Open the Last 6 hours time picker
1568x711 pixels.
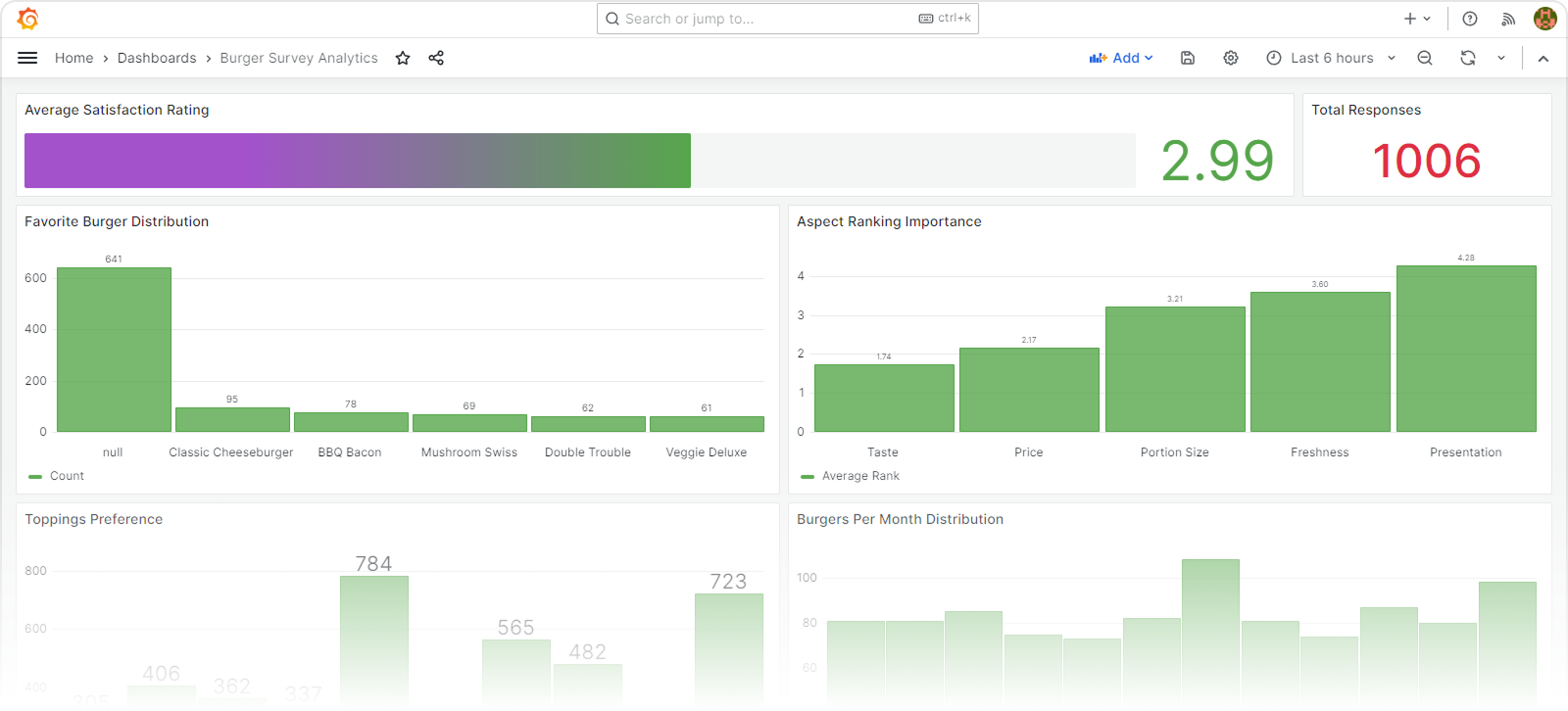[x=1331, y=58]
